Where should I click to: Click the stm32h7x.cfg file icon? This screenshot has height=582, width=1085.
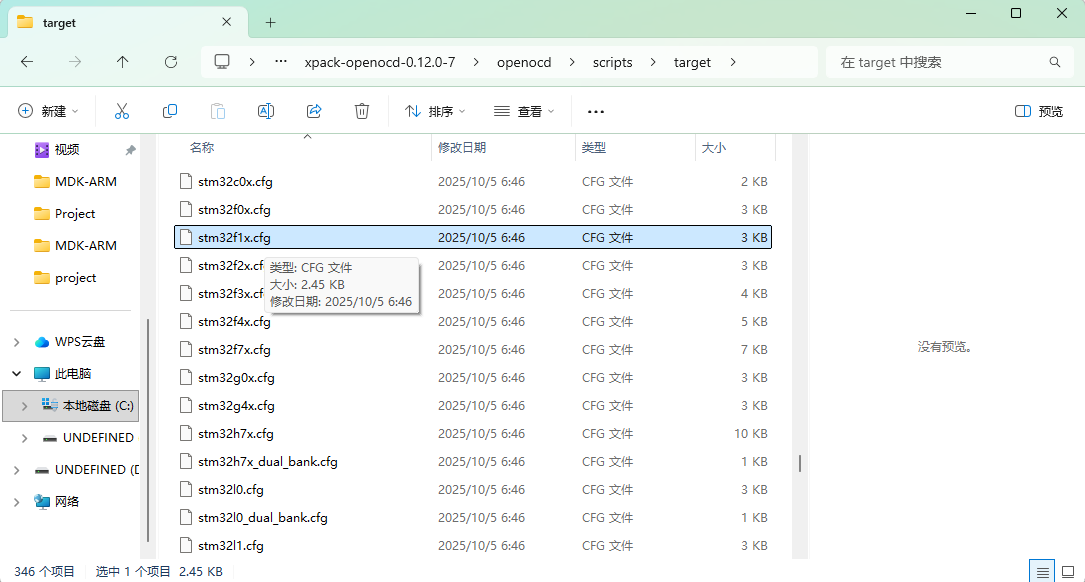[185, 434]
